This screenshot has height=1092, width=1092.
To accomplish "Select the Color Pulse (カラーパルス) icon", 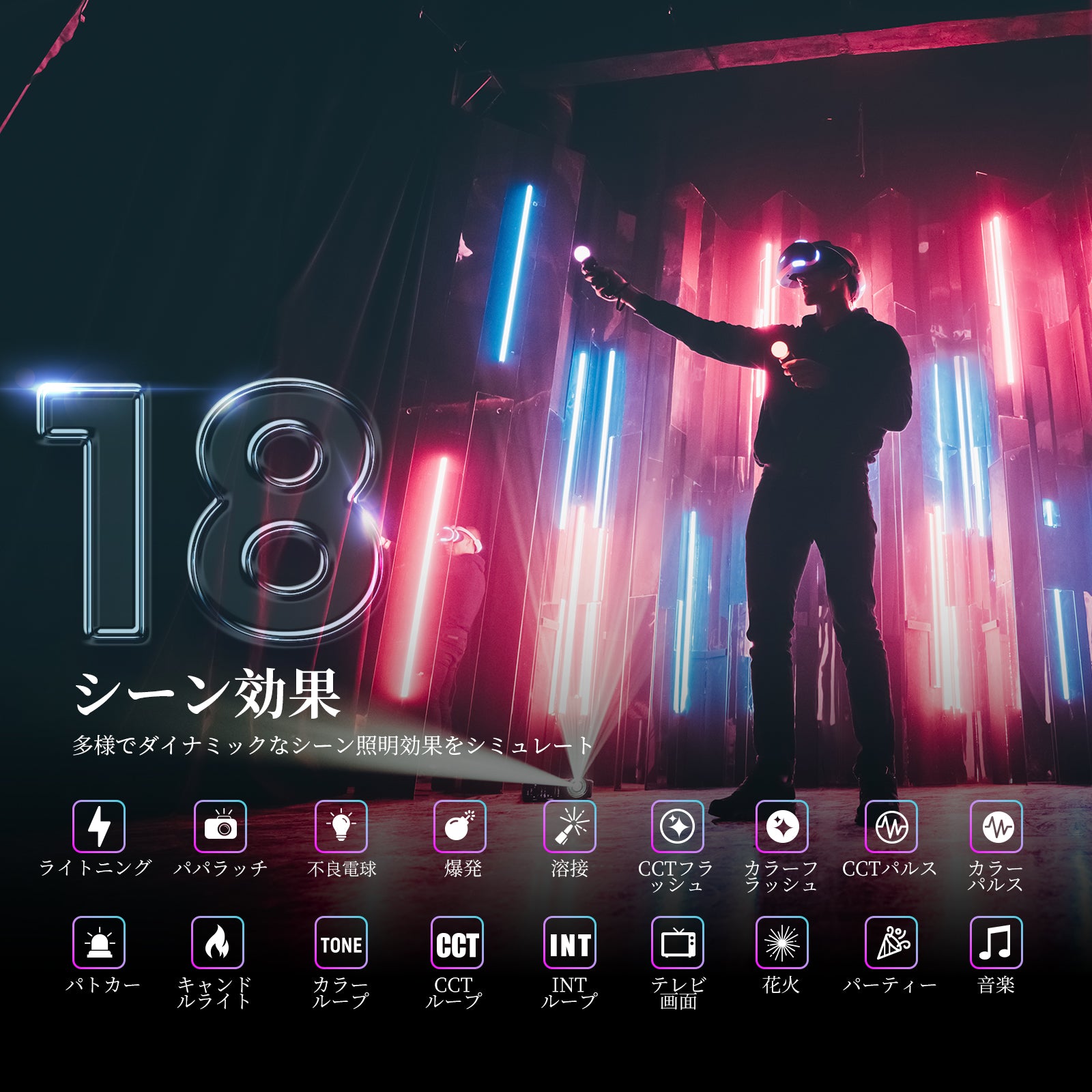I will click(x=996, y=827).
